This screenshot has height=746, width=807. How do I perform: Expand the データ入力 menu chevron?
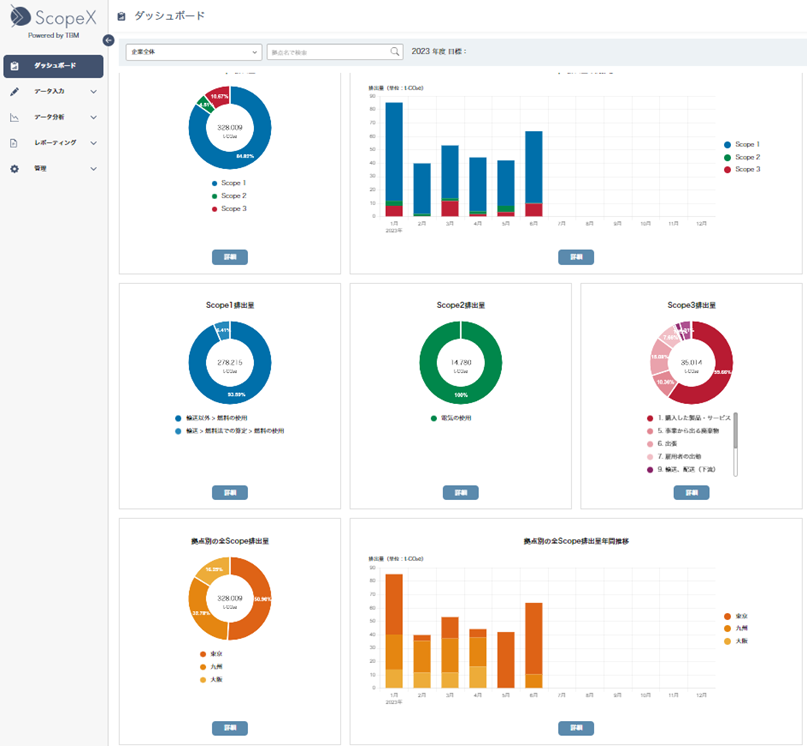tap(94, 92)
